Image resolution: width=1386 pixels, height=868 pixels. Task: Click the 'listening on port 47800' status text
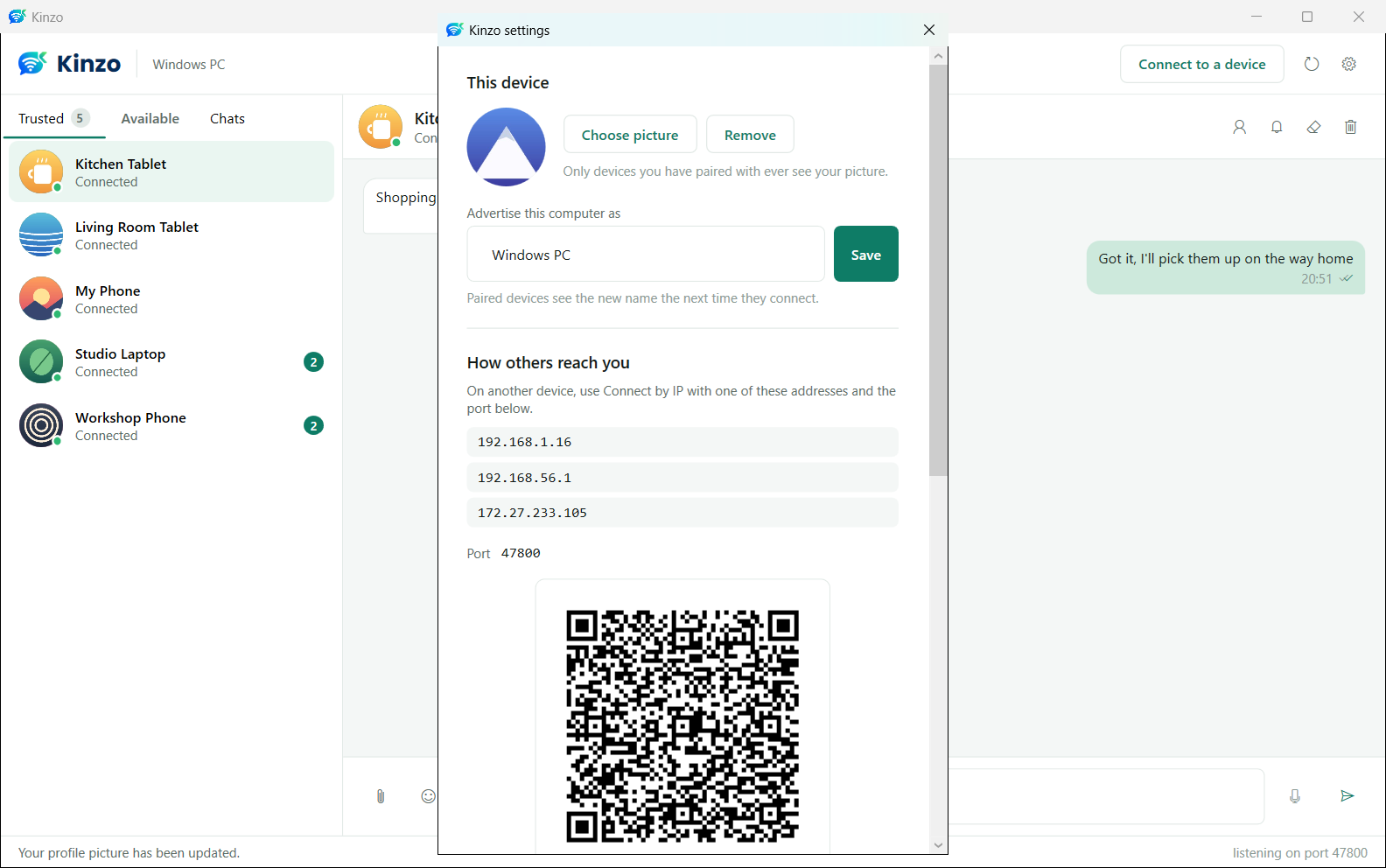tap(1300, 853)
